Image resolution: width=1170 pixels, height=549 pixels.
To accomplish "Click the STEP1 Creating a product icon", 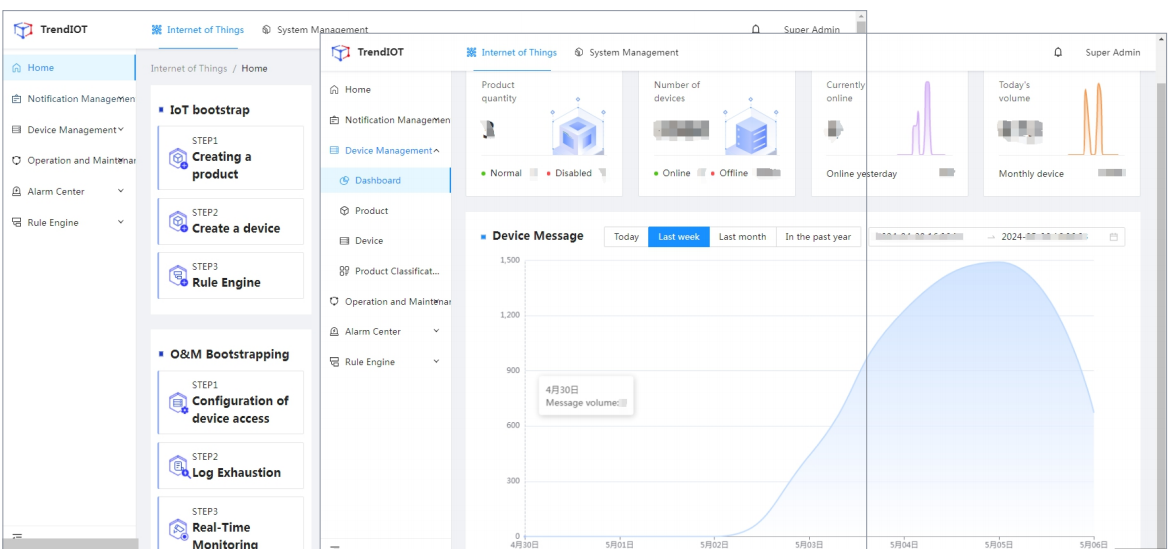I will 178,159.
